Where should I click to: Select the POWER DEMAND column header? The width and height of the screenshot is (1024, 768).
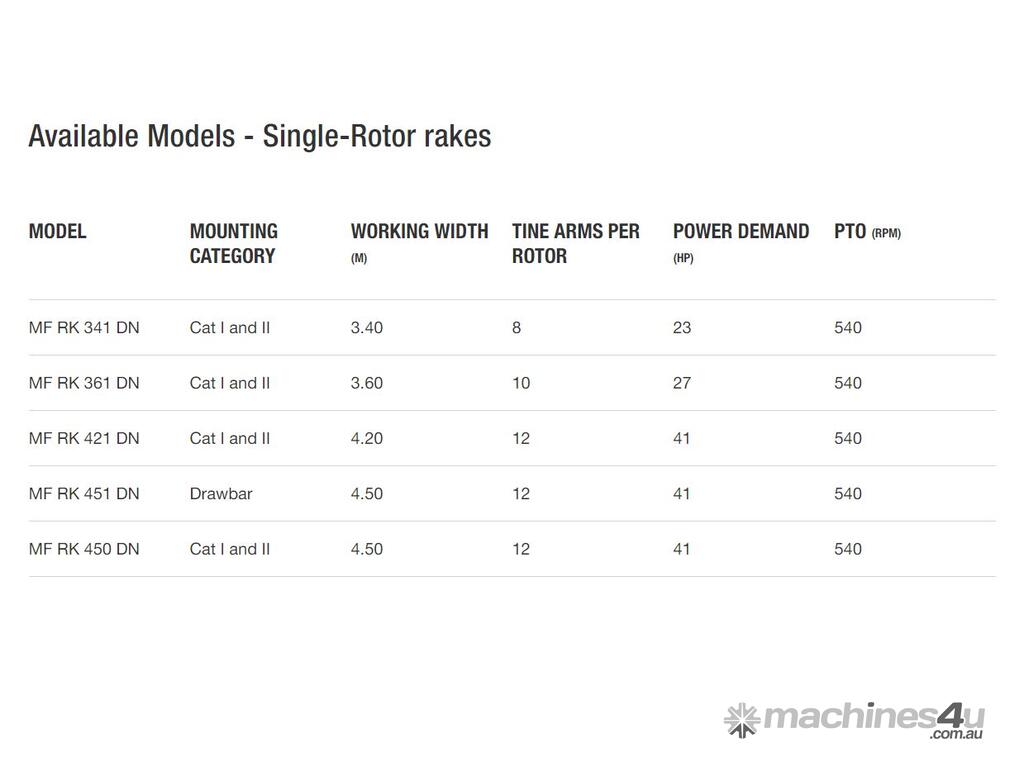tap(741, 232)
